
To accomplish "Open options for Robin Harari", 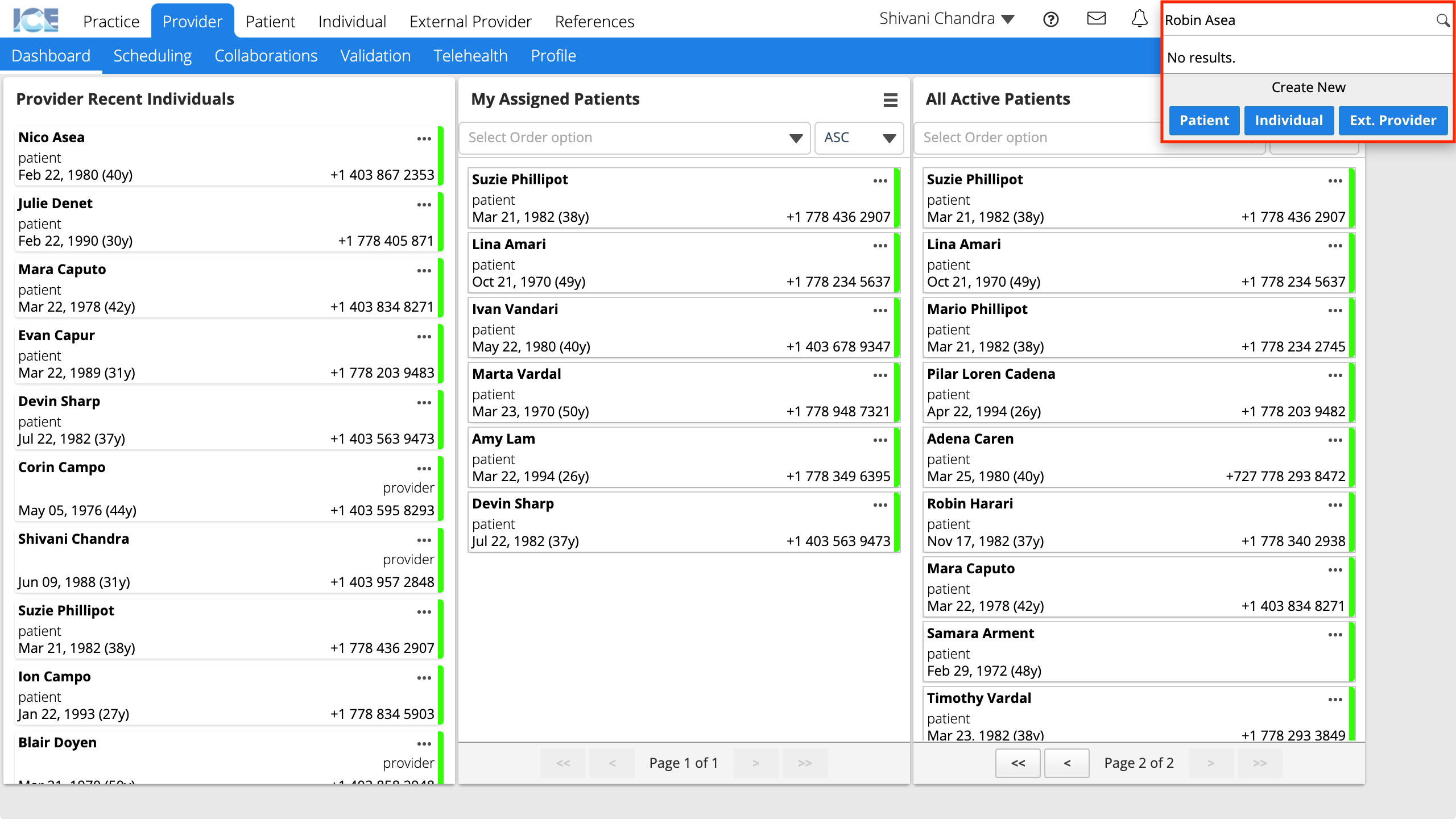I will click(x=1335, y=505).
